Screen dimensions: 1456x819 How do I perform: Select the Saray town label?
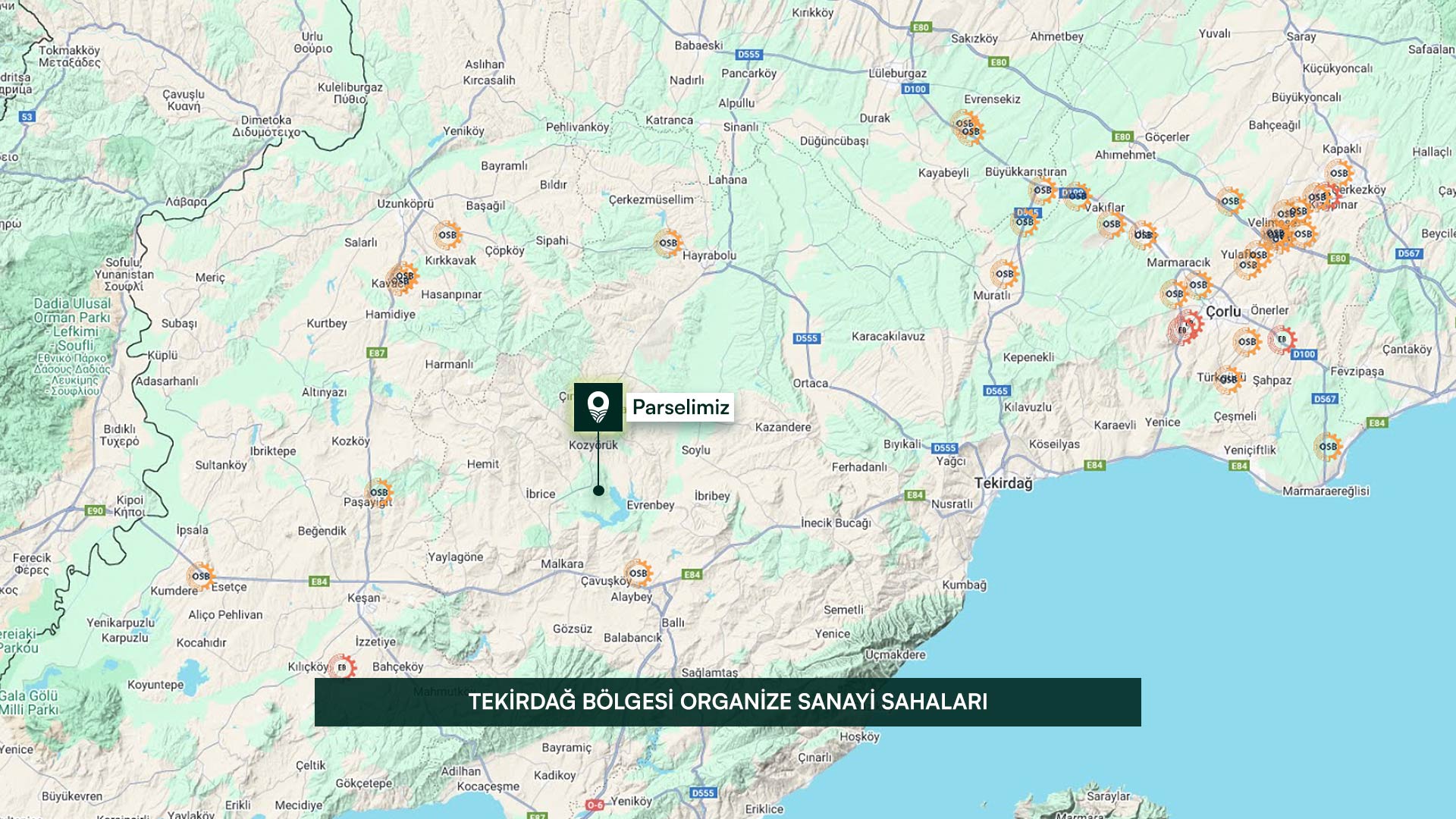tap(1301, 36)
